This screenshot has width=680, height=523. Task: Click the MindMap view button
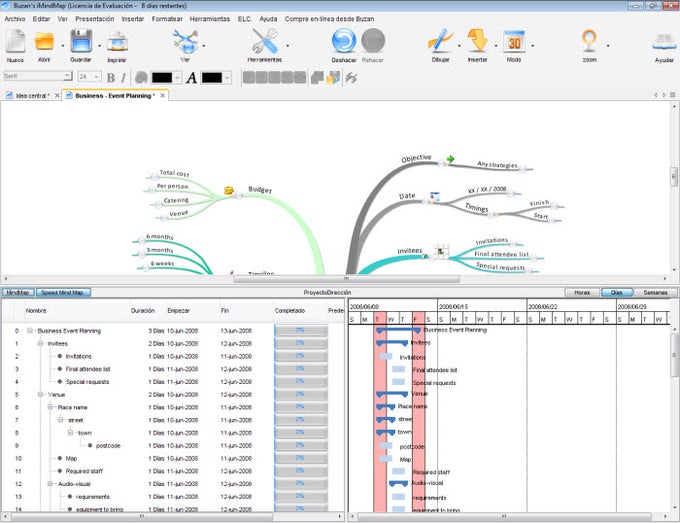(x=18, y=293)
